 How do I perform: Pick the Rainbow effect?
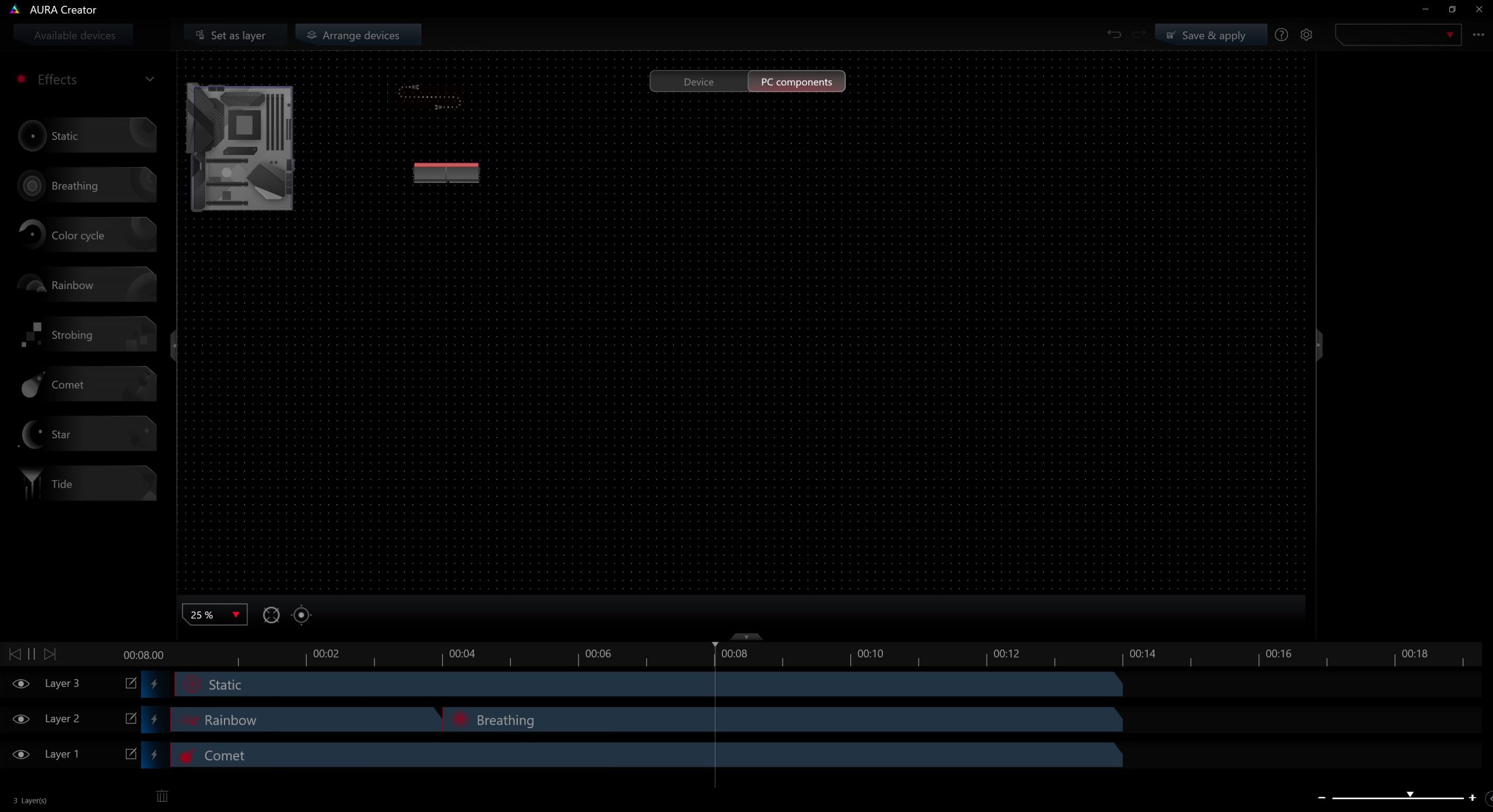[87, 285]
